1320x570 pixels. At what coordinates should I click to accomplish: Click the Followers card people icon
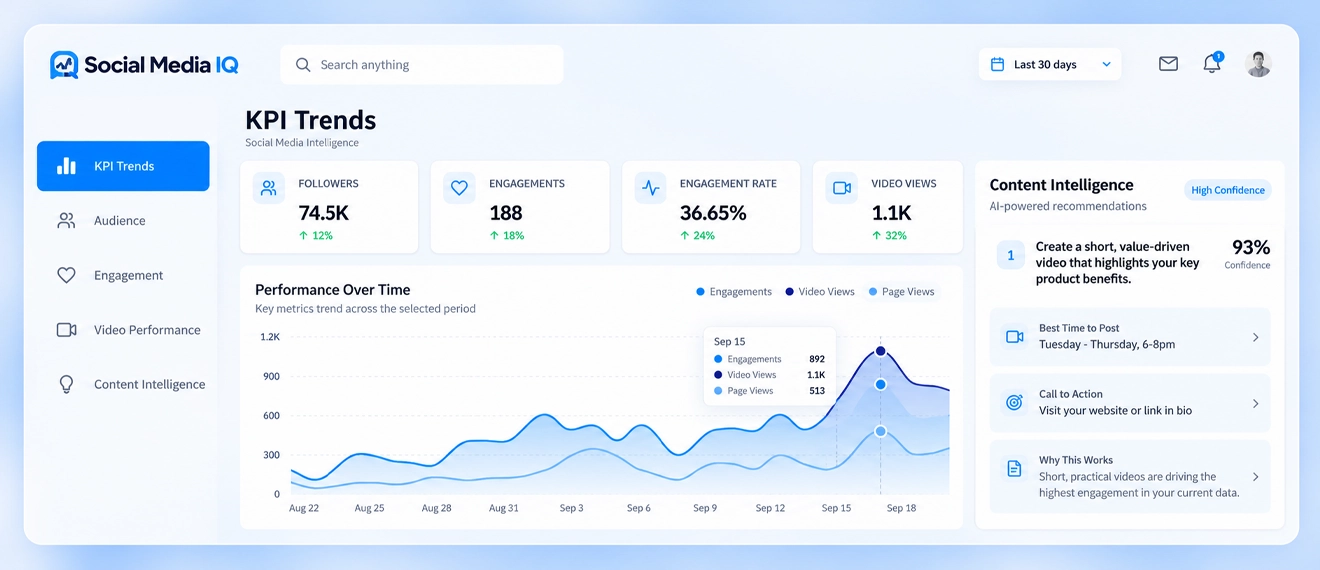(268, 188)
